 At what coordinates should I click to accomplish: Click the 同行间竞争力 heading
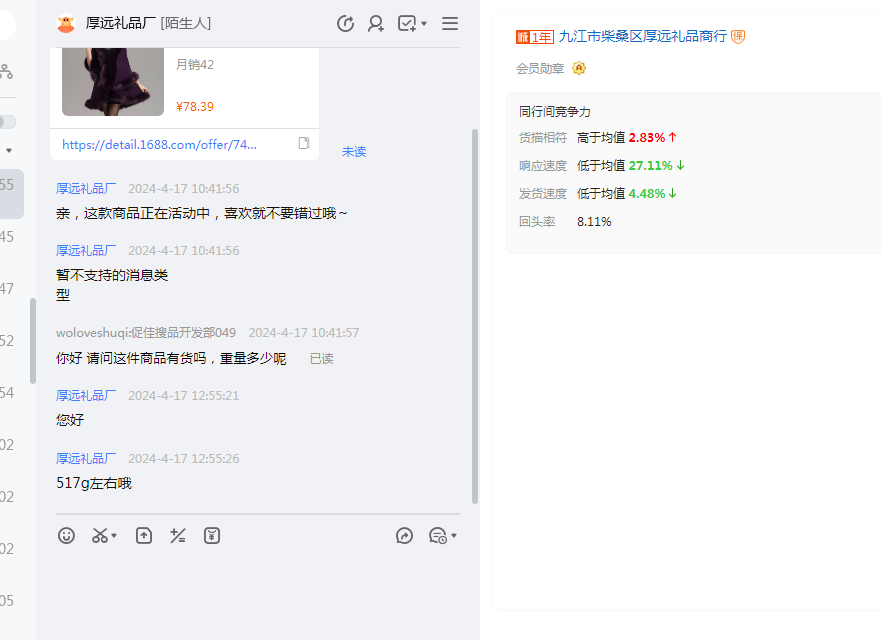(x=555, y=112)
